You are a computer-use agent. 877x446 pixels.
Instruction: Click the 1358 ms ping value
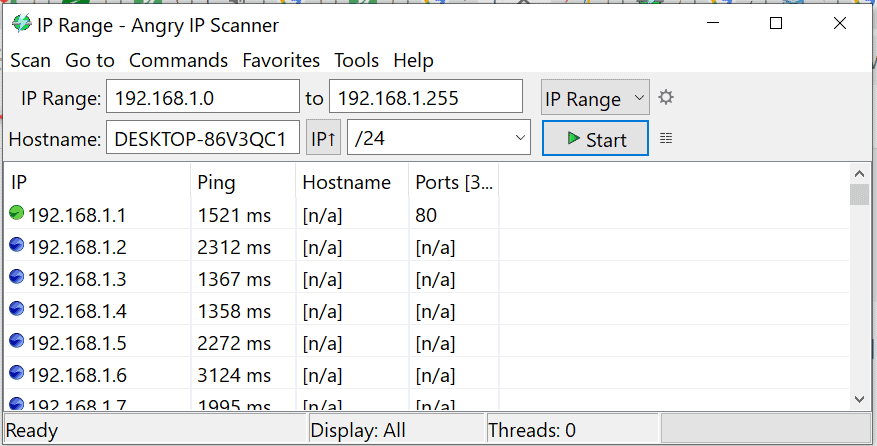[x=234, y=311]
